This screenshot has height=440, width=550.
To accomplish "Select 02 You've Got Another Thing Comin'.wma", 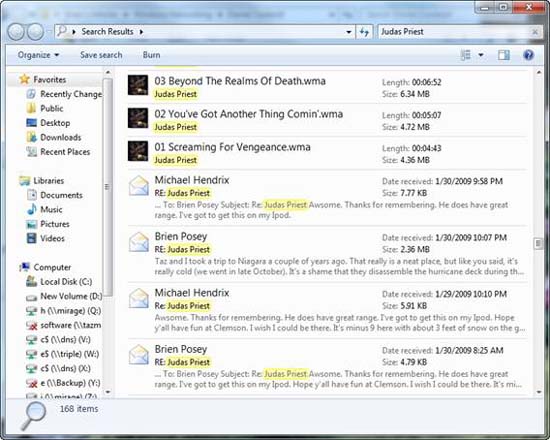I will click(249, 114).
